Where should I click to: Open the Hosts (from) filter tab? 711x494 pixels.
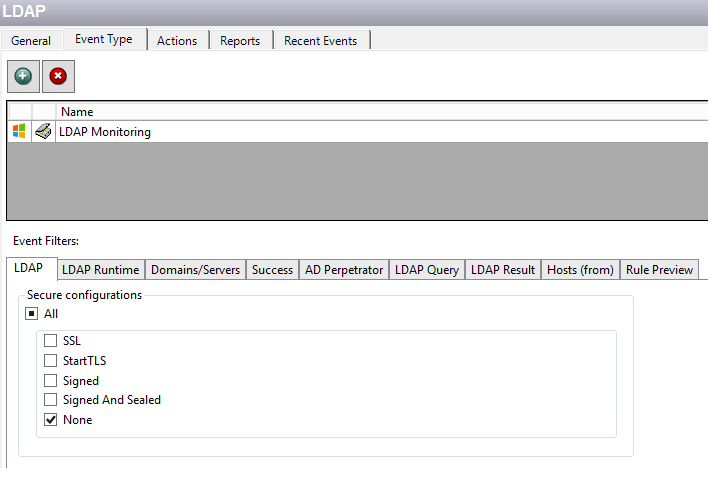pos(580,270)
